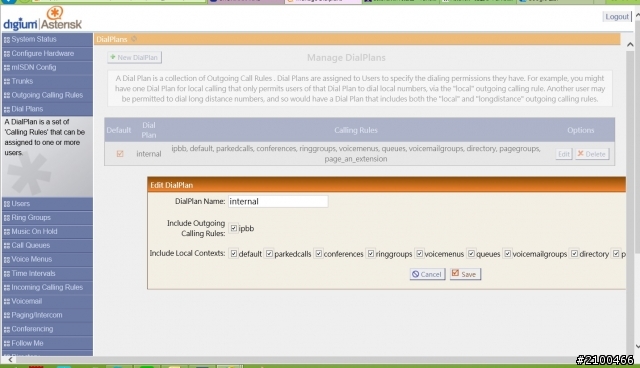
Task: Click inner page scrollbar up arrow
Action: pos(630,44)
